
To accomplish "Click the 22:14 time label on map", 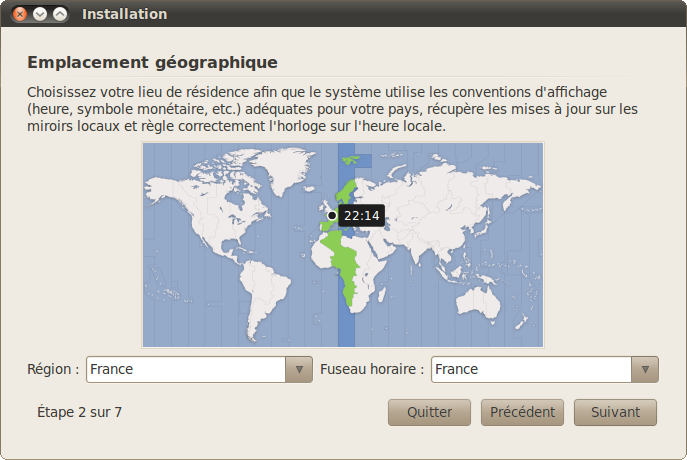I will (x=361, y=216).
